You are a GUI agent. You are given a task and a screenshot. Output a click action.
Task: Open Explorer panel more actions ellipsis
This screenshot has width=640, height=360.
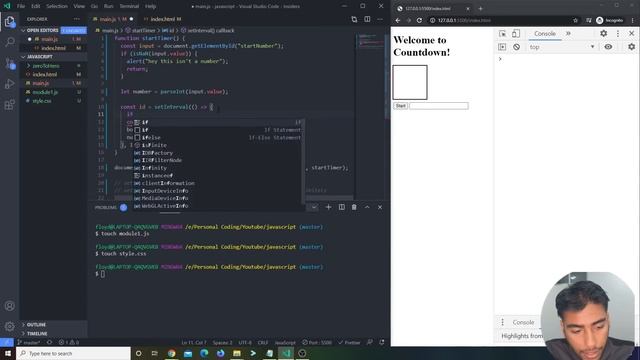(x=77, y=19)
